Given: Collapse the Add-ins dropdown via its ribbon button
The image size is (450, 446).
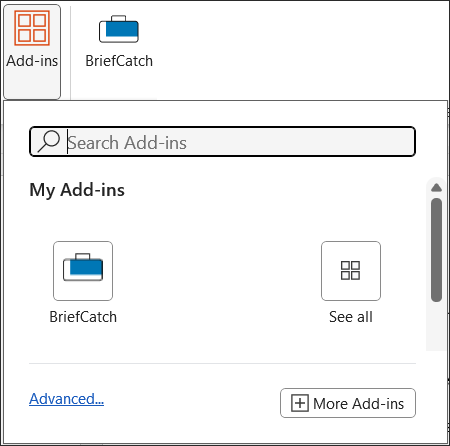Looking at the screenshot, I should point(32,52).
